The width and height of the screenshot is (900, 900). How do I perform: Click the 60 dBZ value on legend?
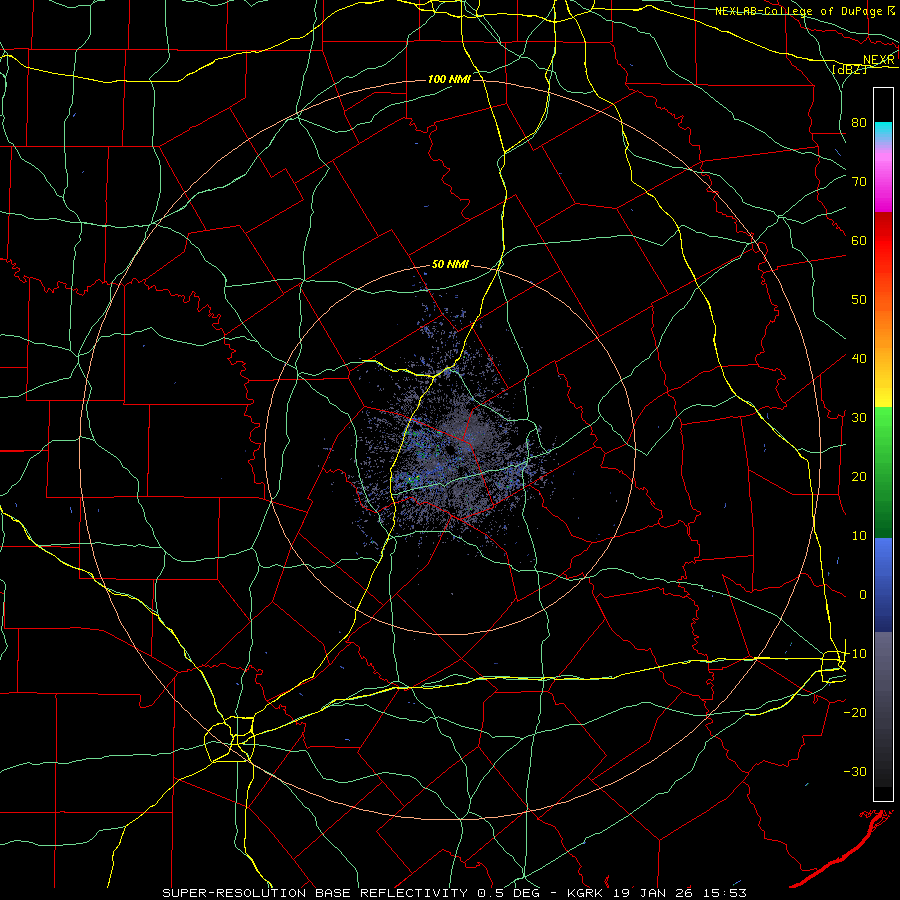[859, 240]
